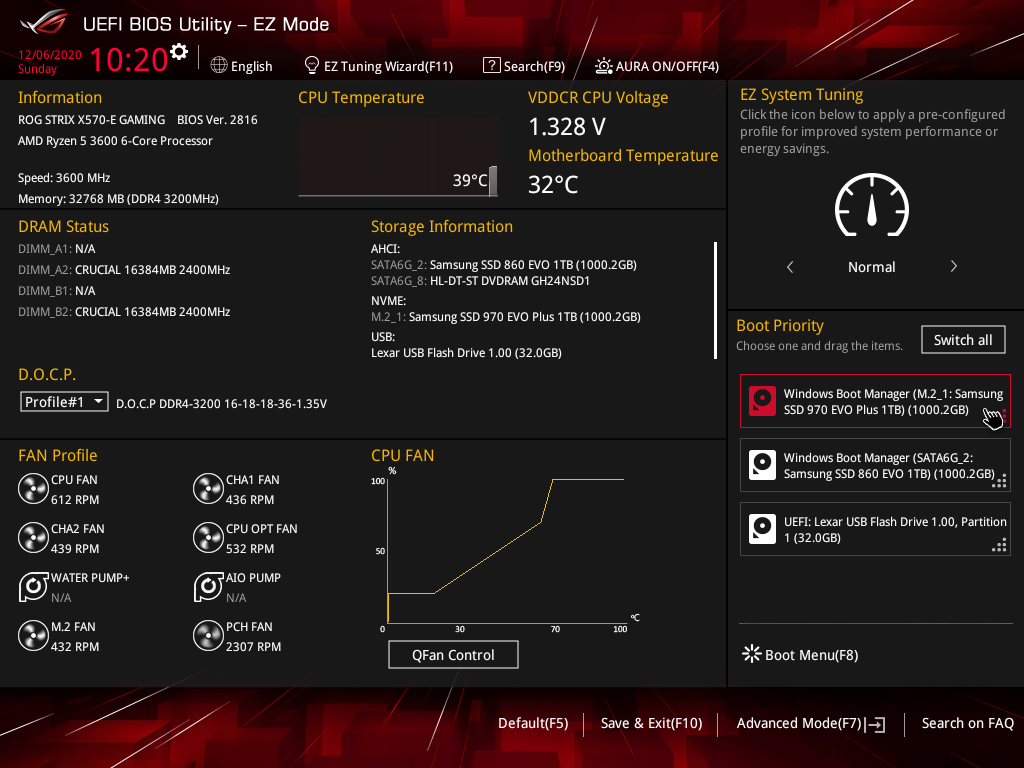Click the 1.328 V voltage reading
This screenshot has height=768, width=1024.
click(567, 126)
